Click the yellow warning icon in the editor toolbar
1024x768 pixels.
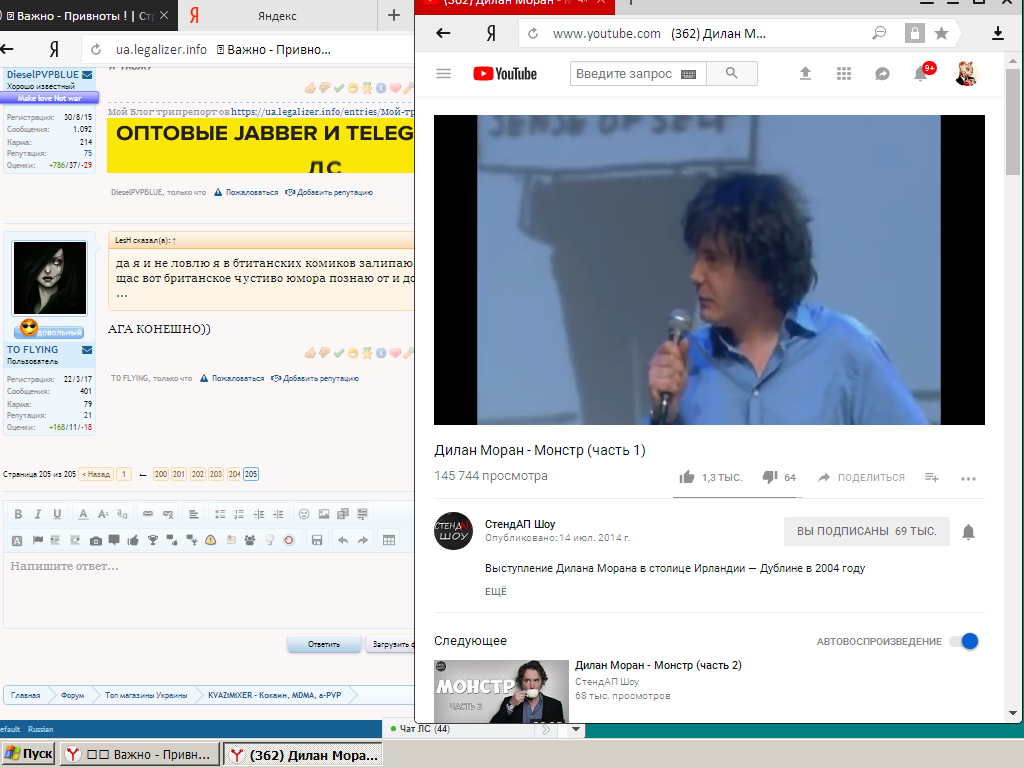pos(210,540)
